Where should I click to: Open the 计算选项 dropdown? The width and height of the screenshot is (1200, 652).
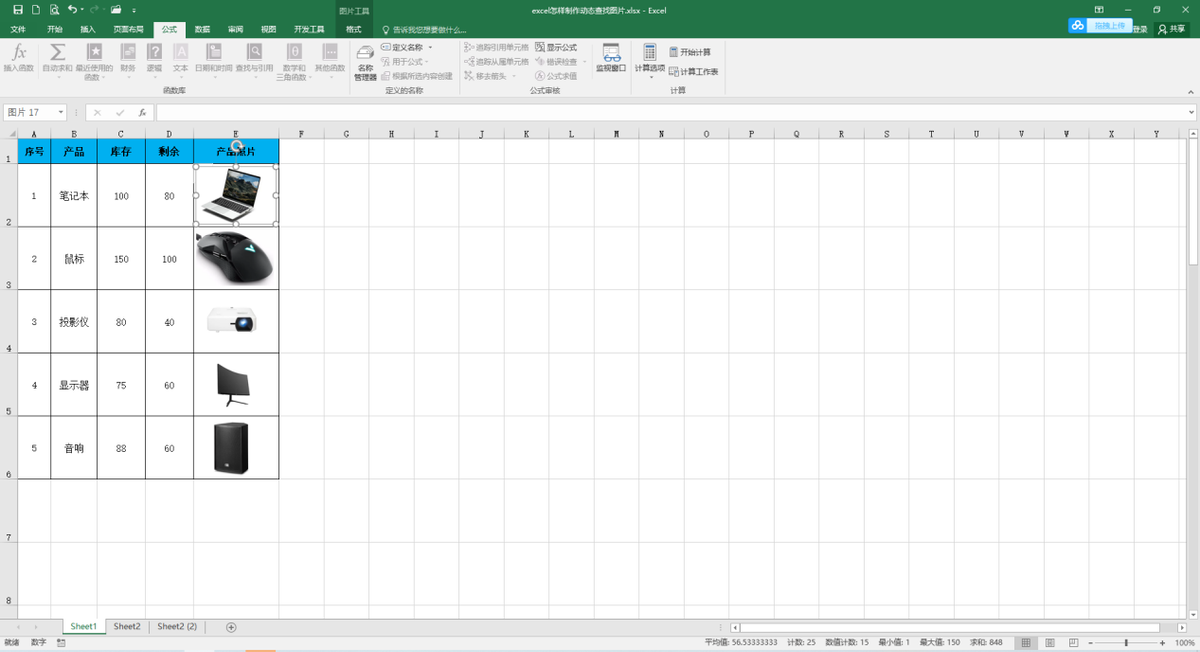650,59
